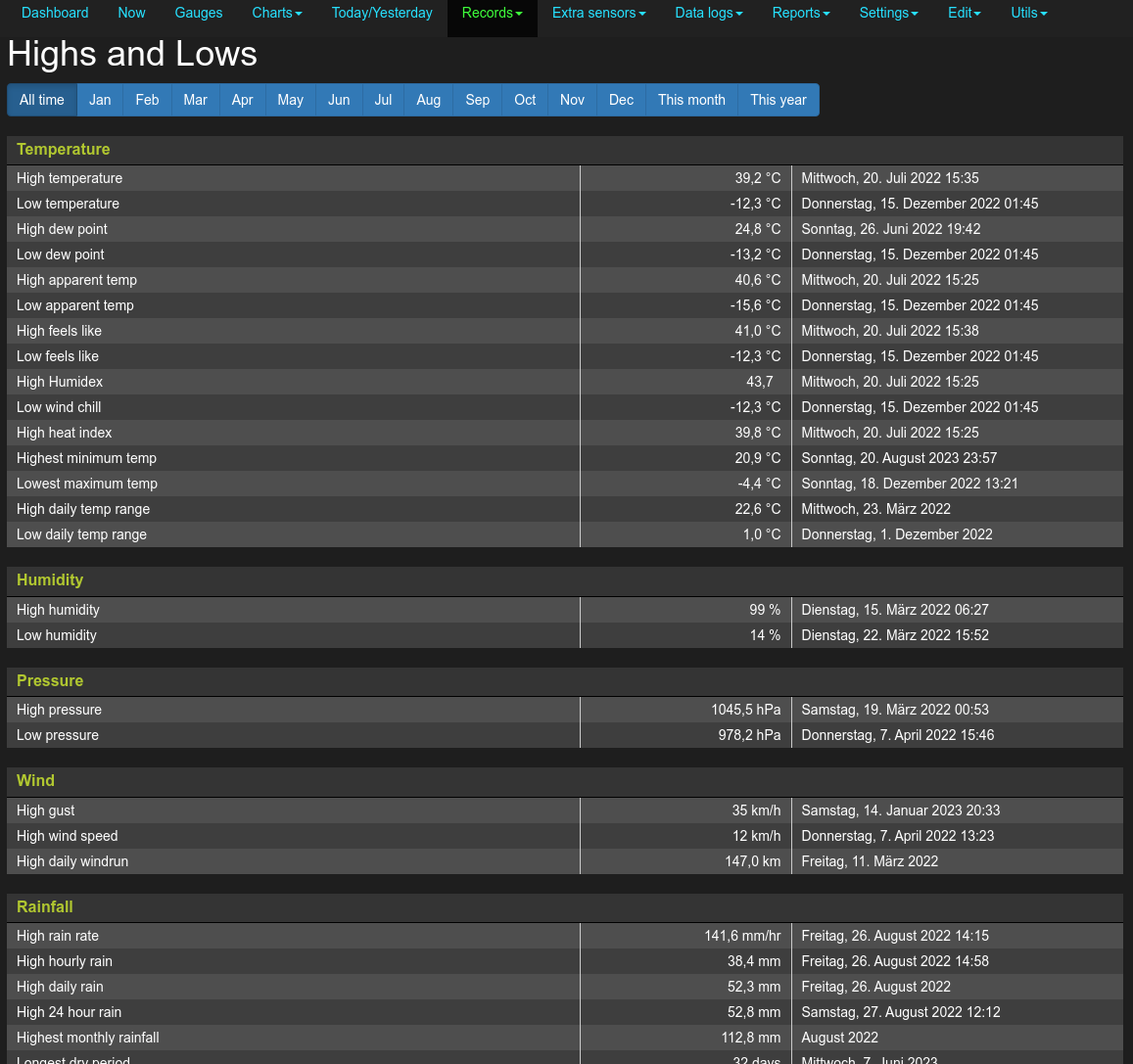Open the Now page link

coord(131,13)
